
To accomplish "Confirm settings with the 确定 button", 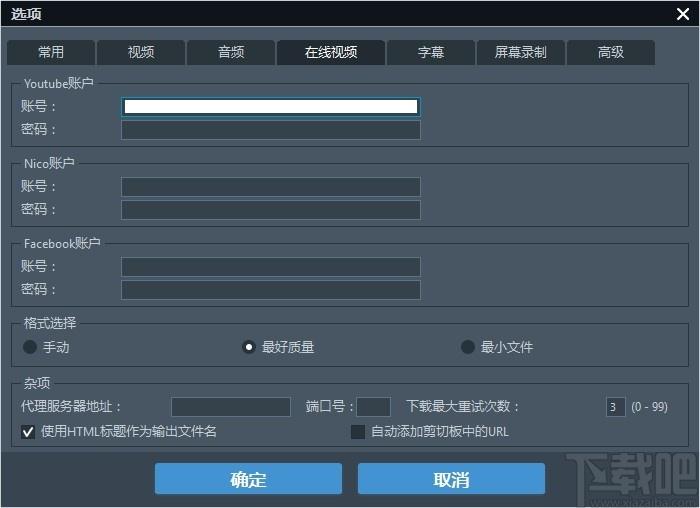I will click(248, 479).
